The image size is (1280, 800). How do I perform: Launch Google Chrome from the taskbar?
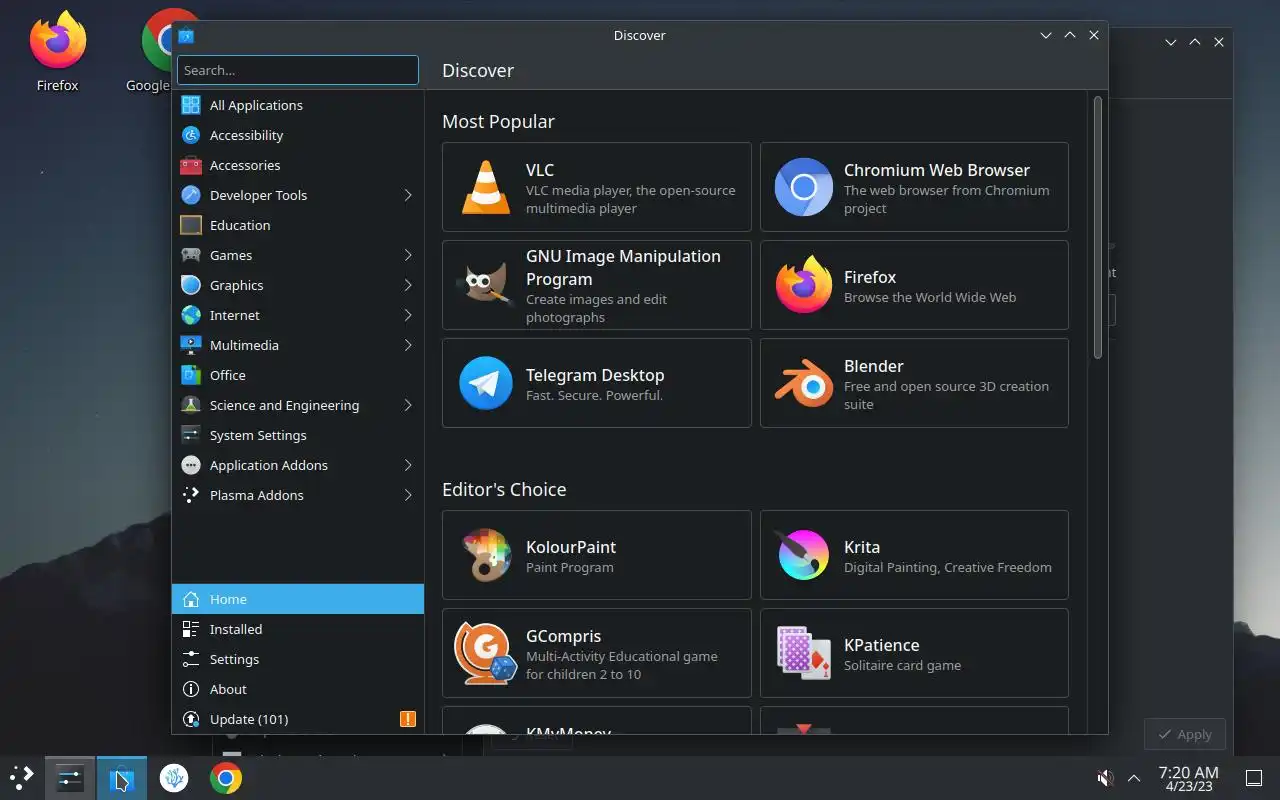[226, 778]
